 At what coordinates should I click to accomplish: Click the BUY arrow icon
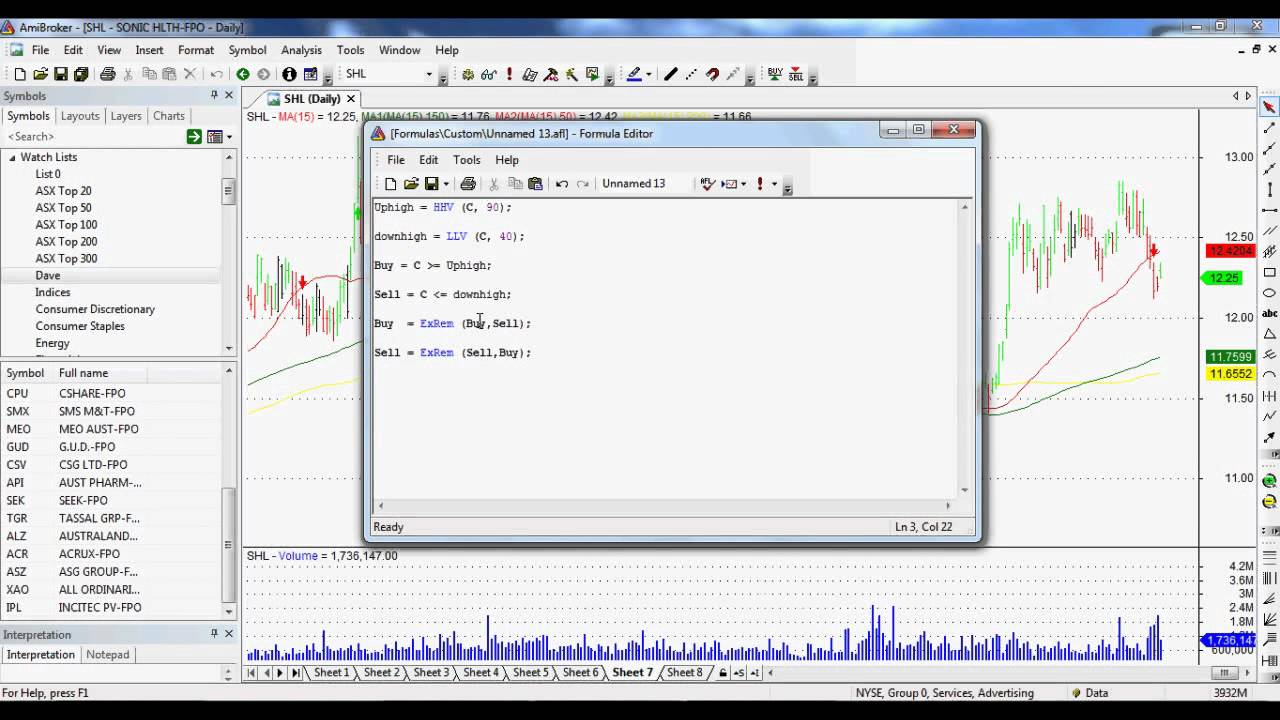pos(775,74)
